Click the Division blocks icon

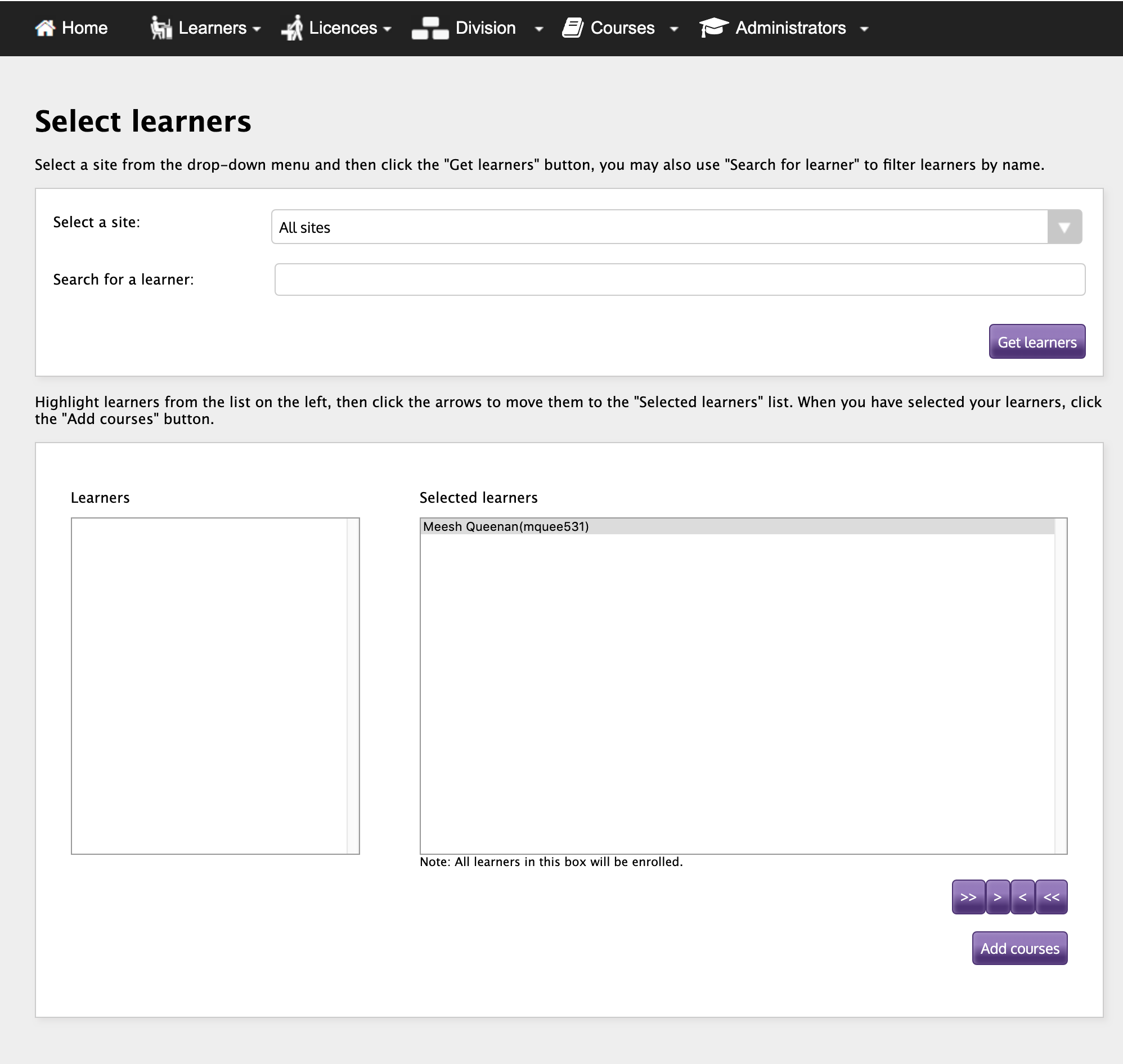(x=430, y=28)
